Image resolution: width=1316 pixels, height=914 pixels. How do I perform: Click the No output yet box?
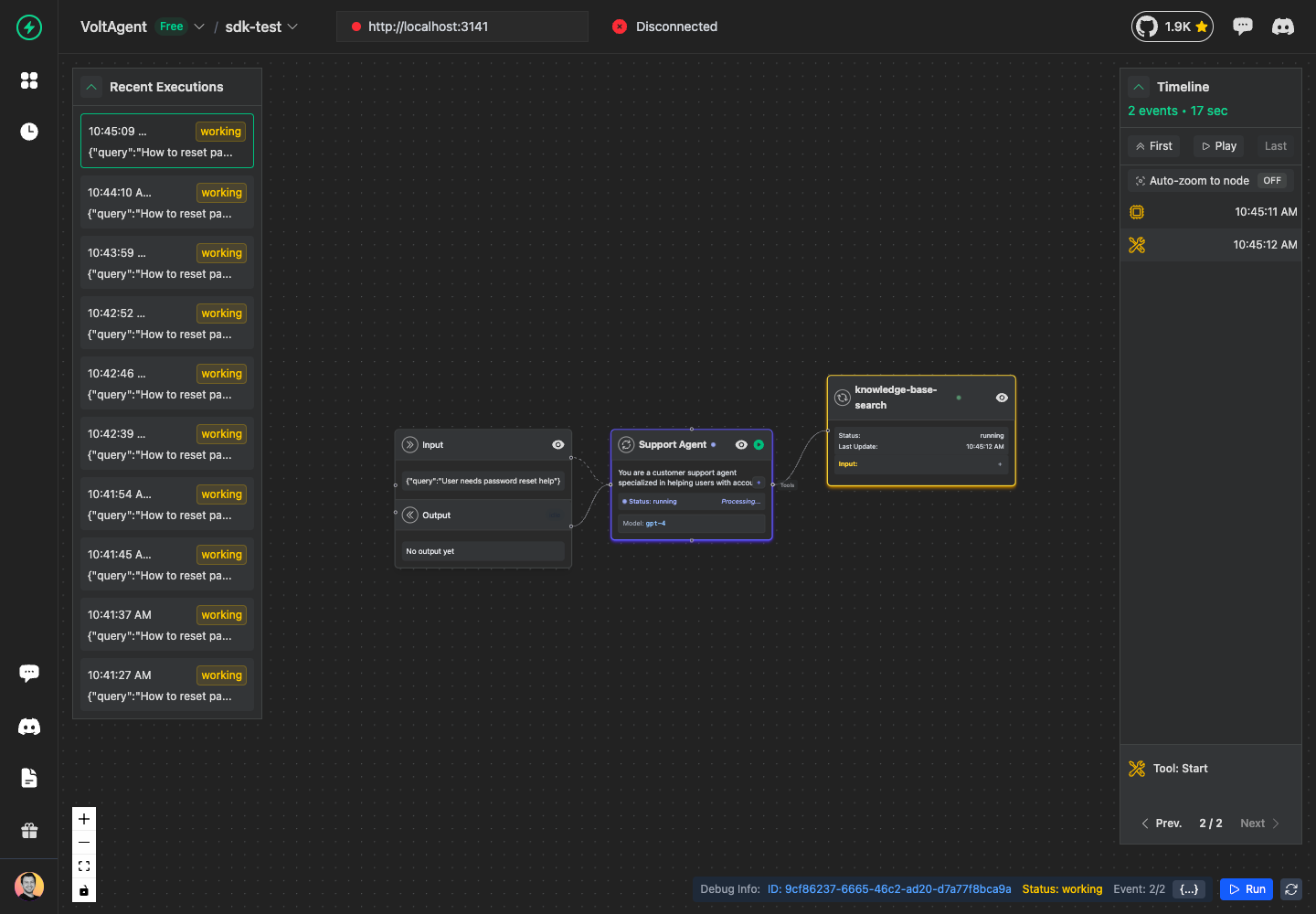tap(483, 551)
